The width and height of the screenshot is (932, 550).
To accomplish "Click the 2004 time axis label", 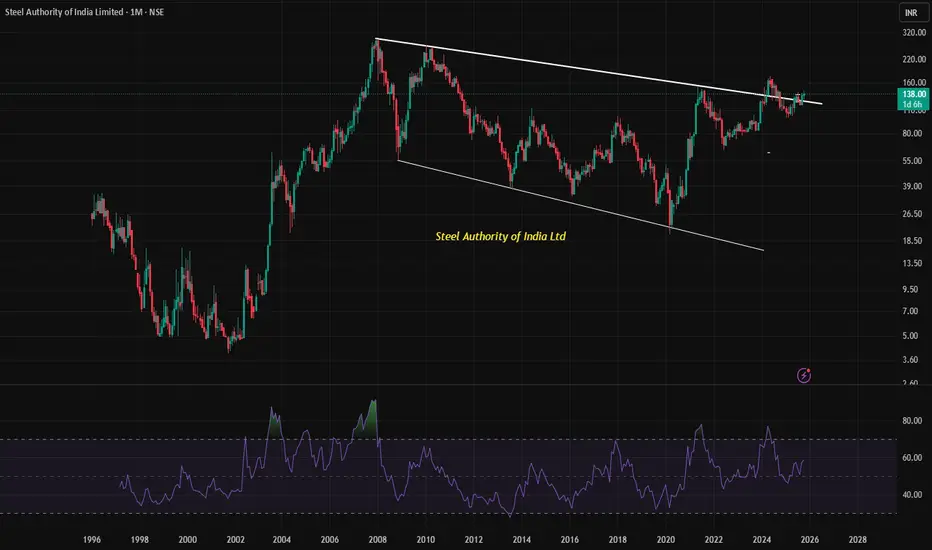I will click(x=282, y=540).
